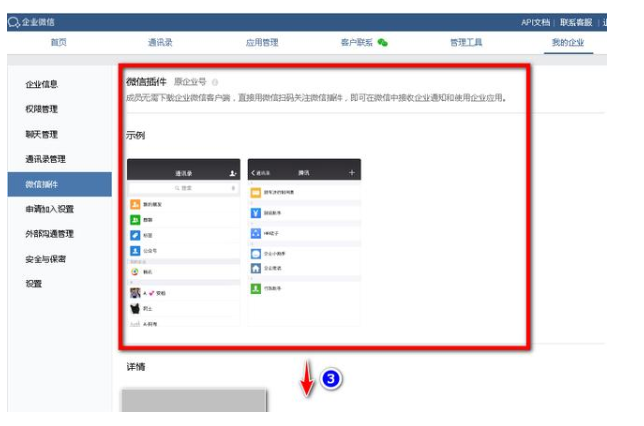The image size is (644, 426).
Task: Open 外部沟通管理 in the sidebar
Action: click(x=50, y=234)
